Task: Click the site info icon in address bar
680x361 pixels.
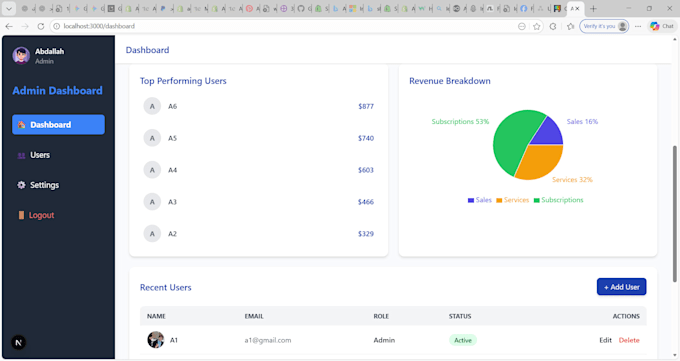Action: tap(56, 26)
